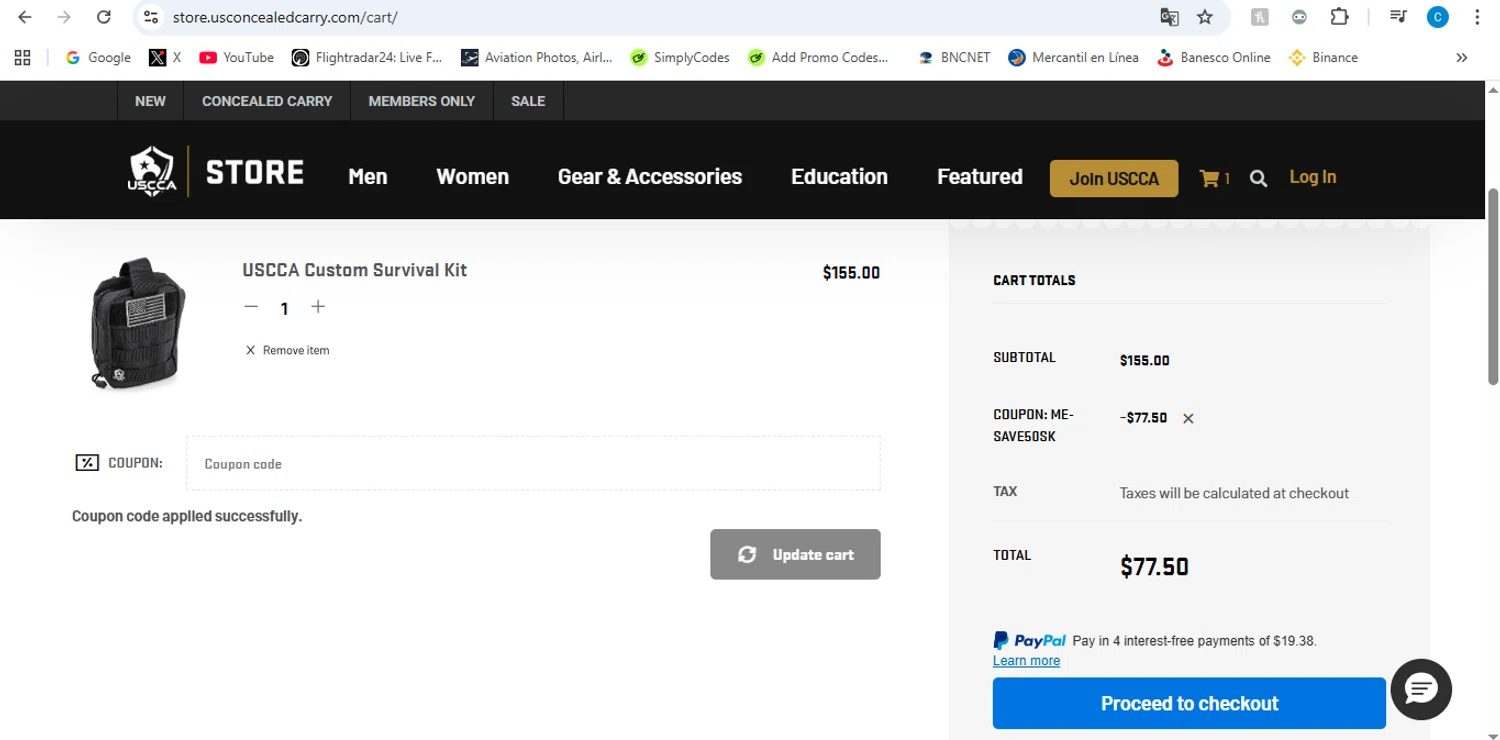The width and height of the screenshot is (1500, 740).
Task: Open the media control icon
Action: click(x=1398, y=17)
